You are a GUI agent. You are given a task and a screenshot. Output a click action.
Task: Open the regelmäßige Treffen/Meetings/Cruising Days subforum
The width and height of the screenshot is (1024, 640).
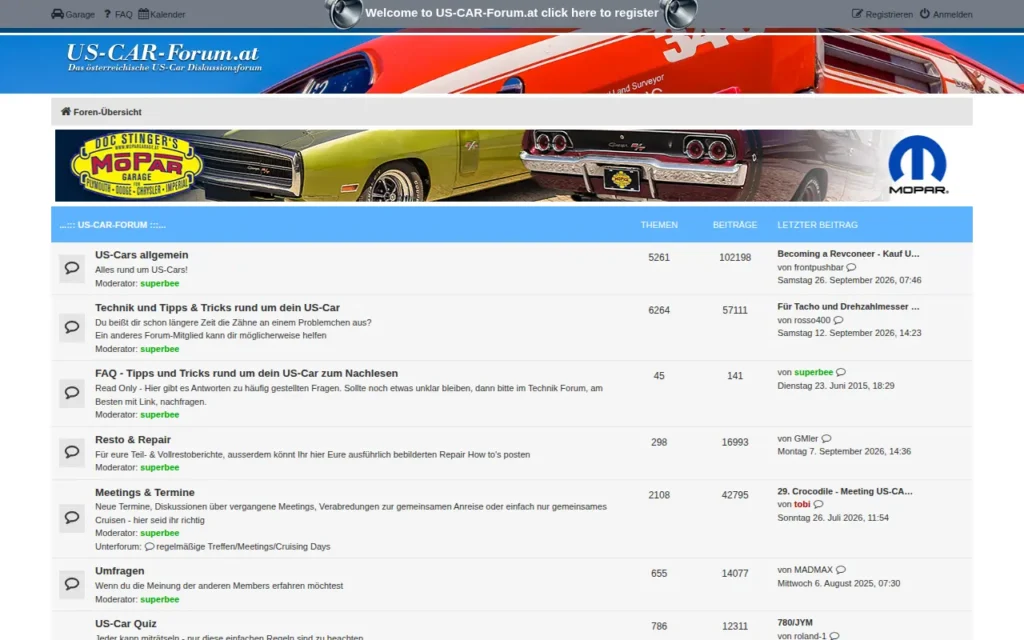click(243, 547)
